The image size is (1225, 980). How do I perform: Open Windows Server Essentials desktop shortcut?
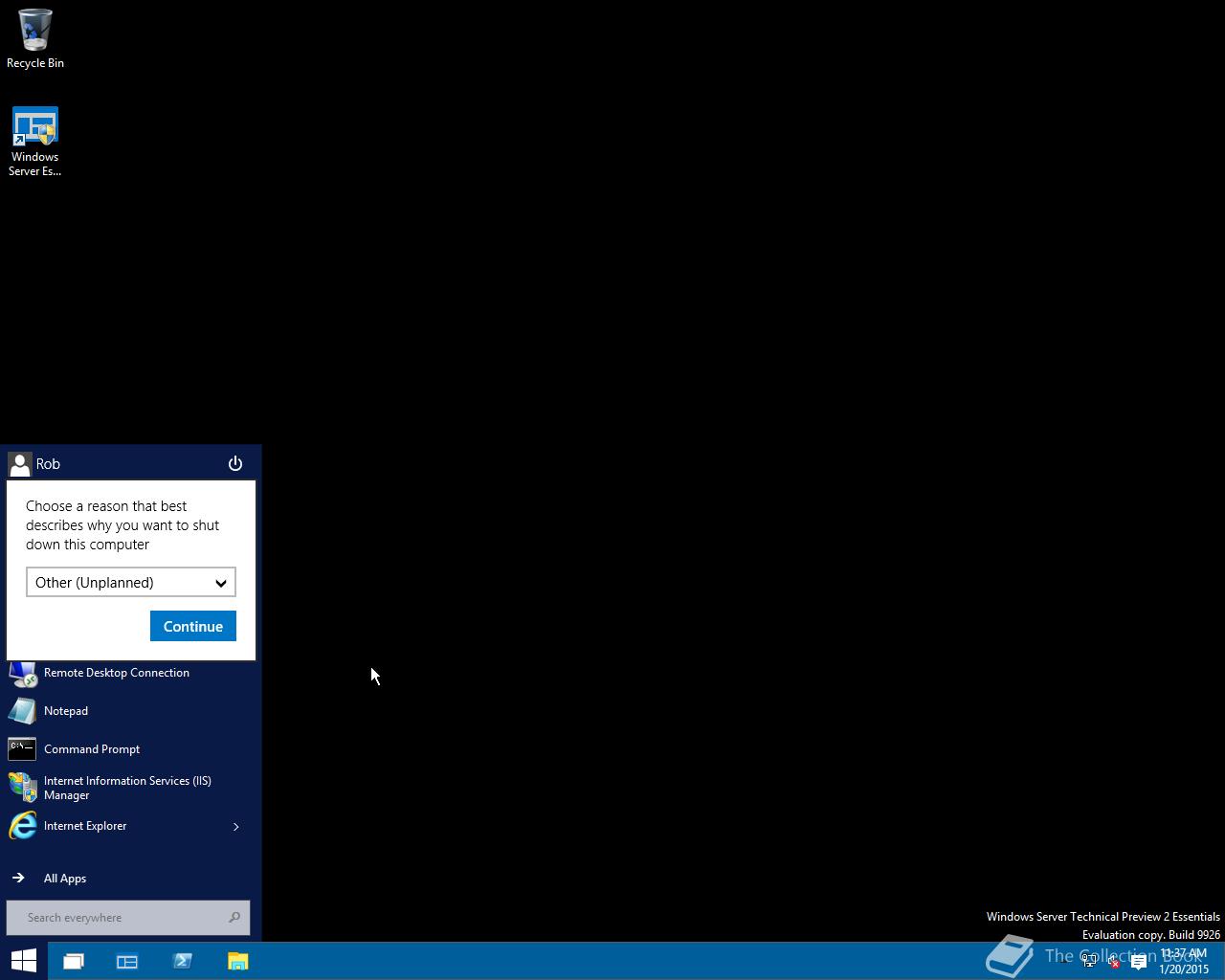(x=35, y=142)
